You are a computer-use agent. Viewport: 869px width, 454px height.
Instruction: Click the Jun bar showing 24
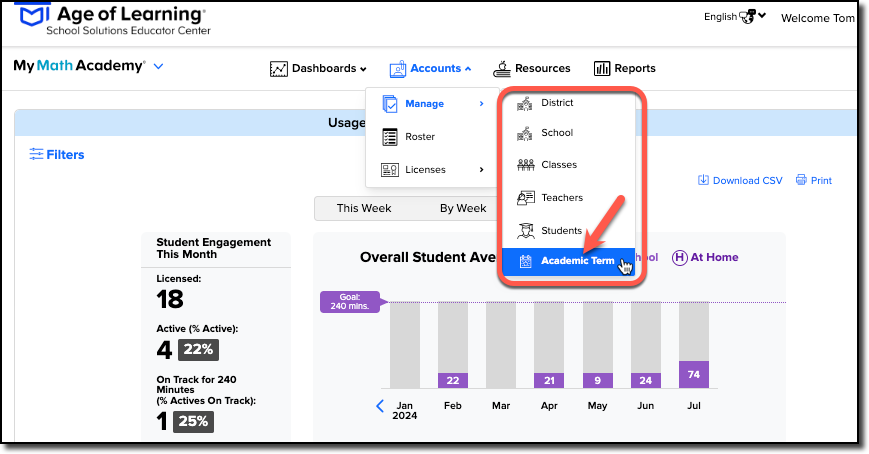646,380
